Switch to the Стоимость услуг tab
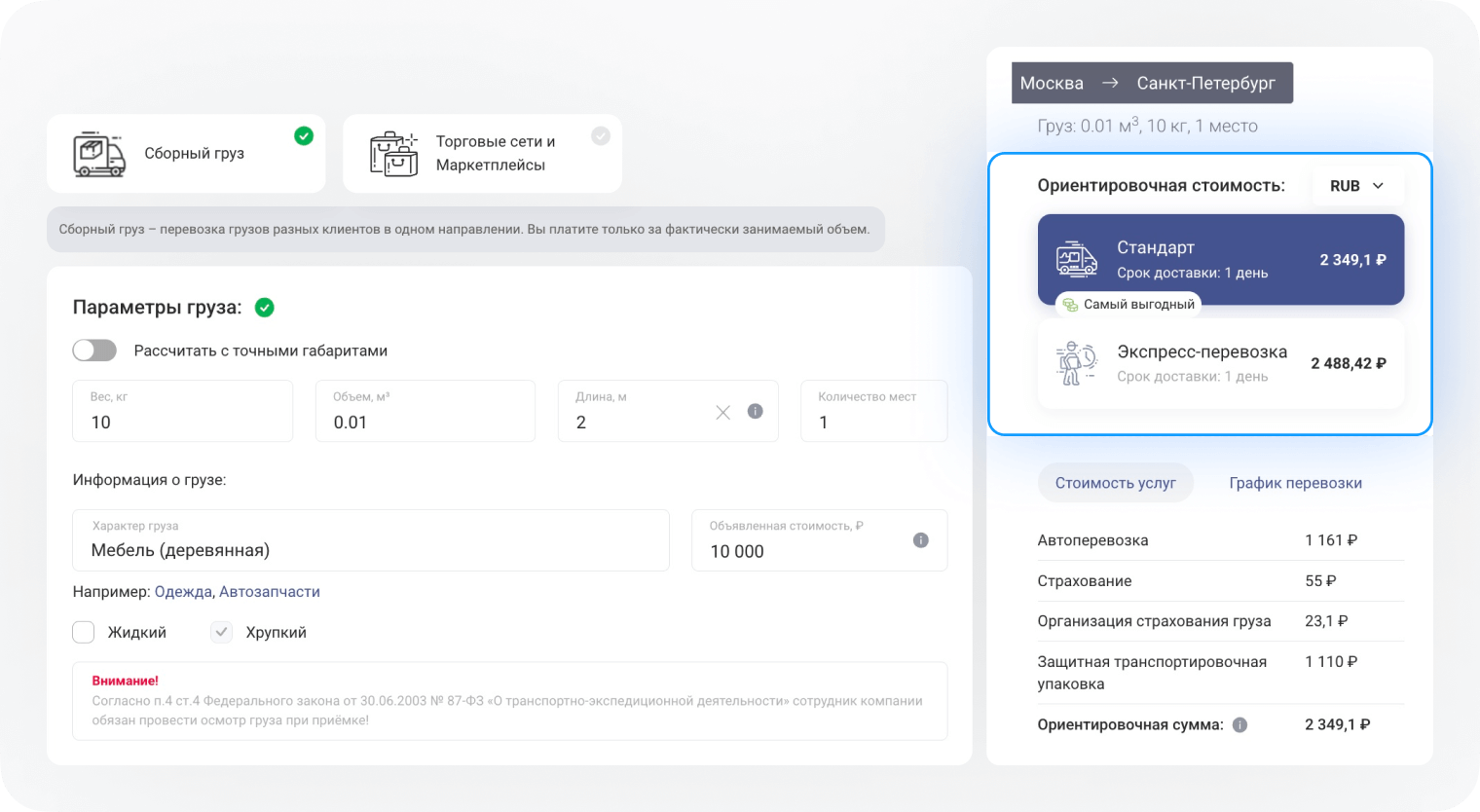 point(1115,483)
